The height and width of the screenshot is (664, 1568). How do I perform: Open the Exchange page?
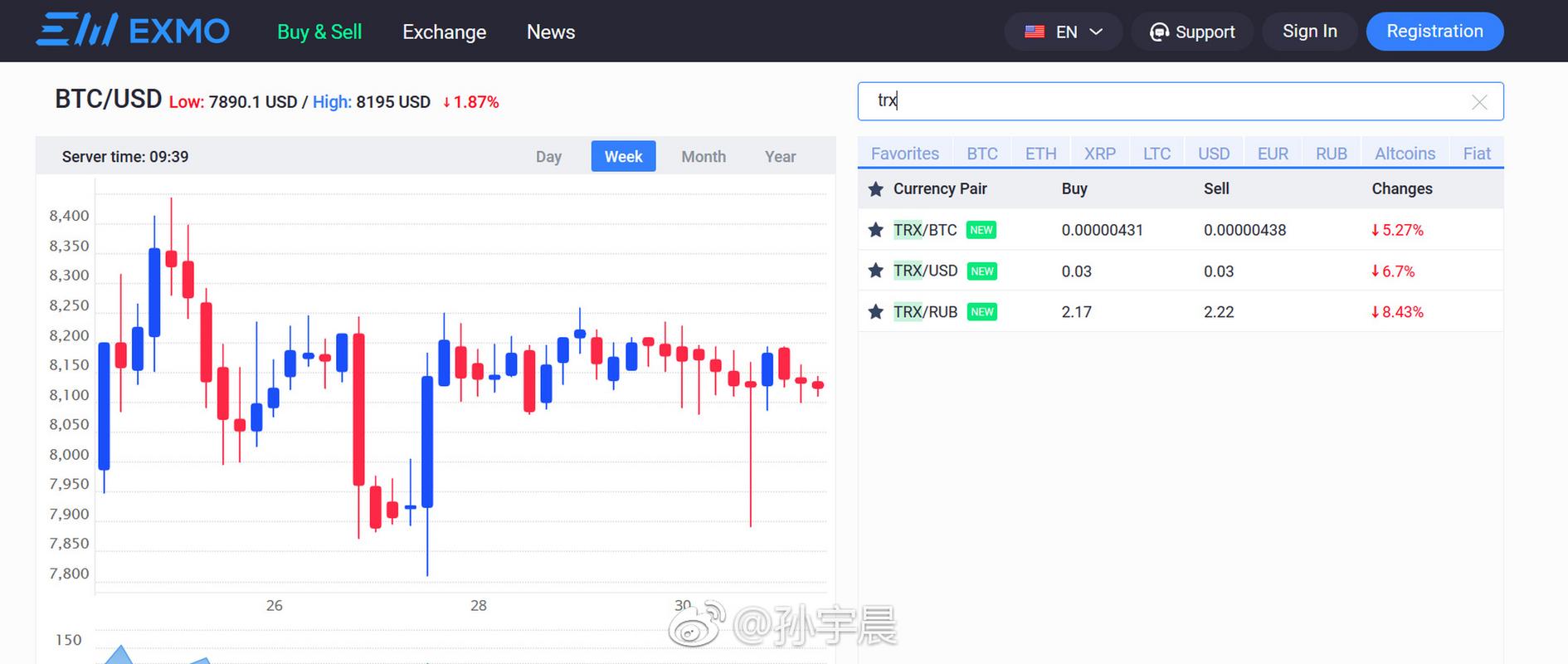point(444,32)
